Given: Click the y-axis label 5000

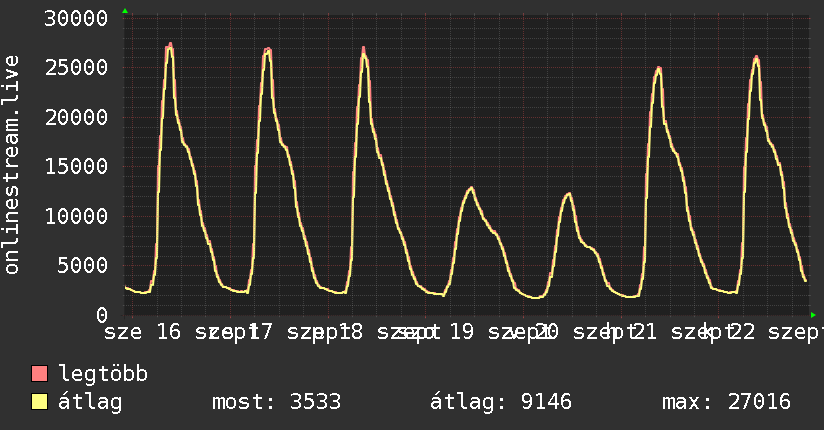Looking at the screenshot, I should 83,265.
